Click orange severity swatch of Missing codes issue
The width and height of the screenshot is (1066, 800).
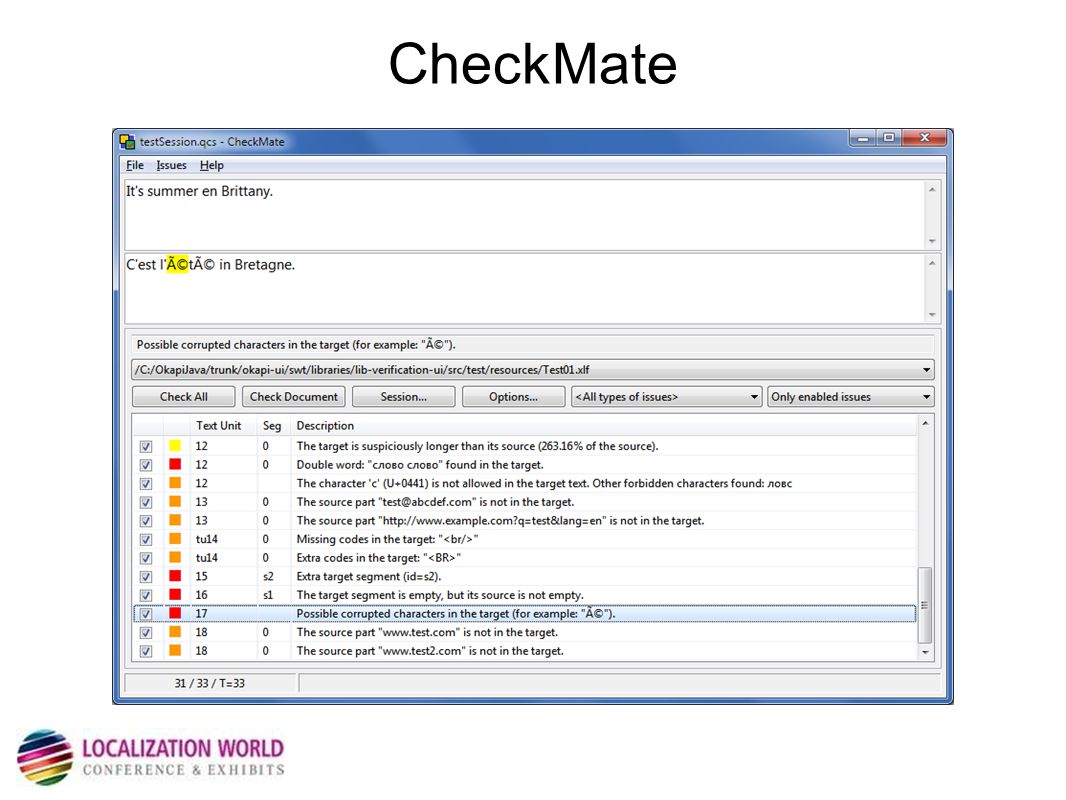tap(175, 539)
